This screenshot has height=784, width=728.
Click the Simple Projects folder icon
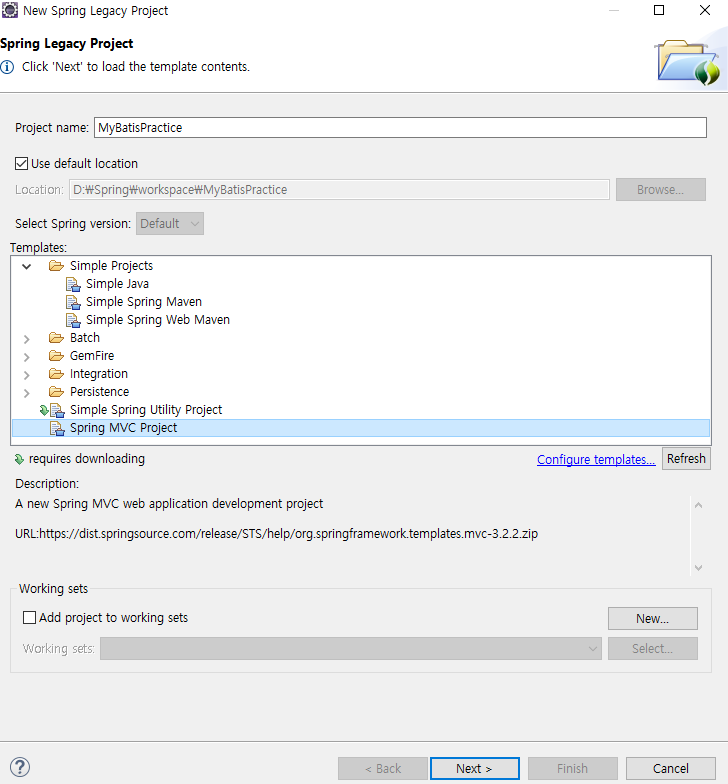click(56, 266)
